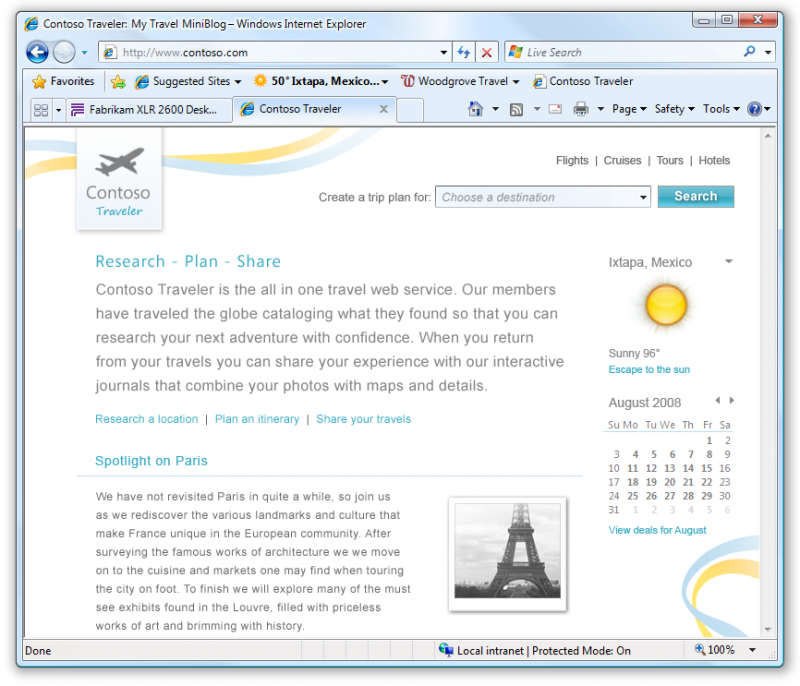Open the Home options dropdown arrow

tap(495, 109)
